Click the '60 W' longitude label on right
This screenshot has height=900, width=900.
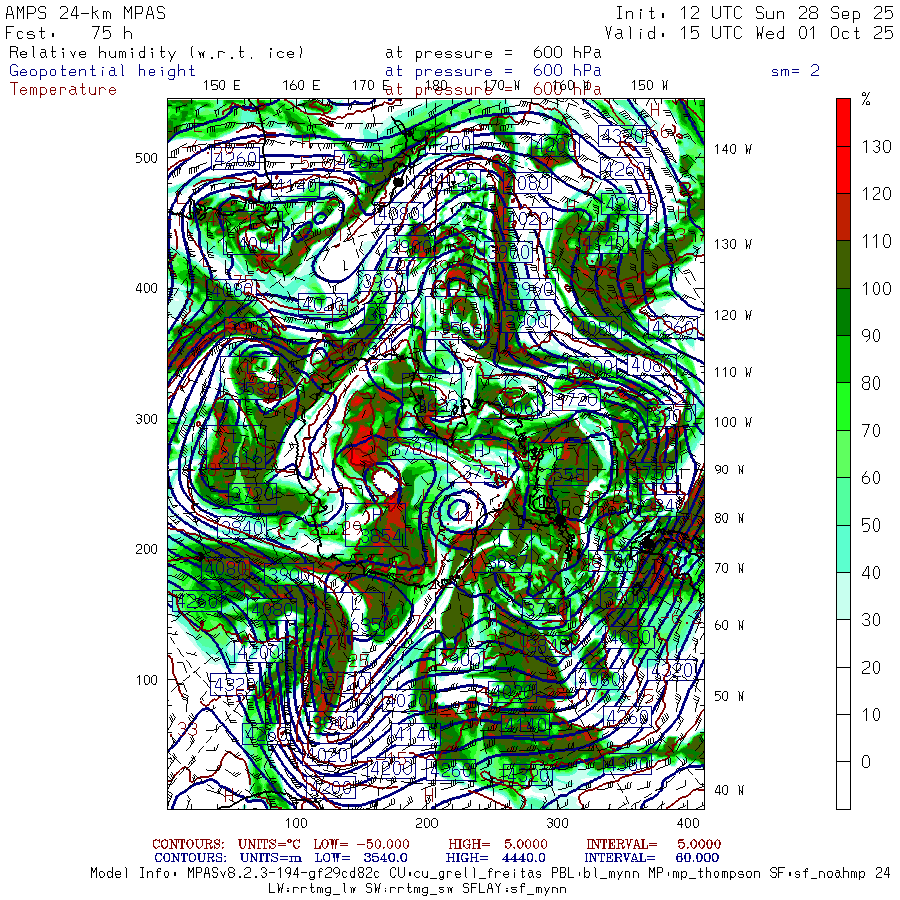(x=729, y=625)
